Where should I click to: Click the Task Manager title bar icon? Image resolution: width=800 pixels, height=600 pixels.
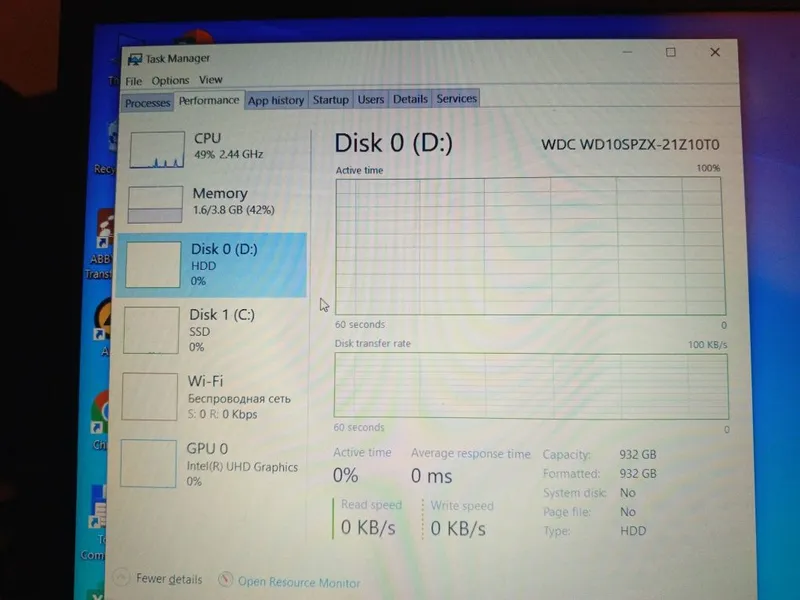pos(134,59)
